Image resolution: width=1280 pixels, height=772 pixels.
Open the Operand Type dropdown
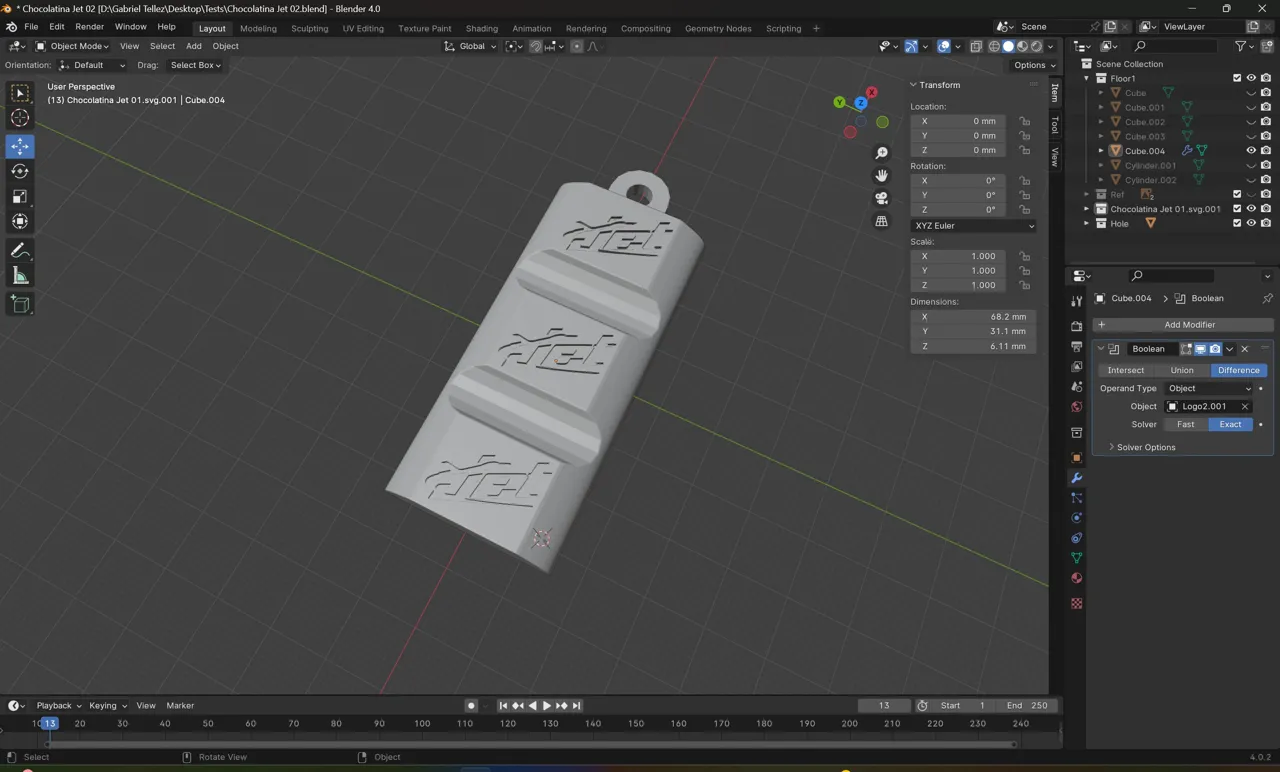[x=1209, y=388]
